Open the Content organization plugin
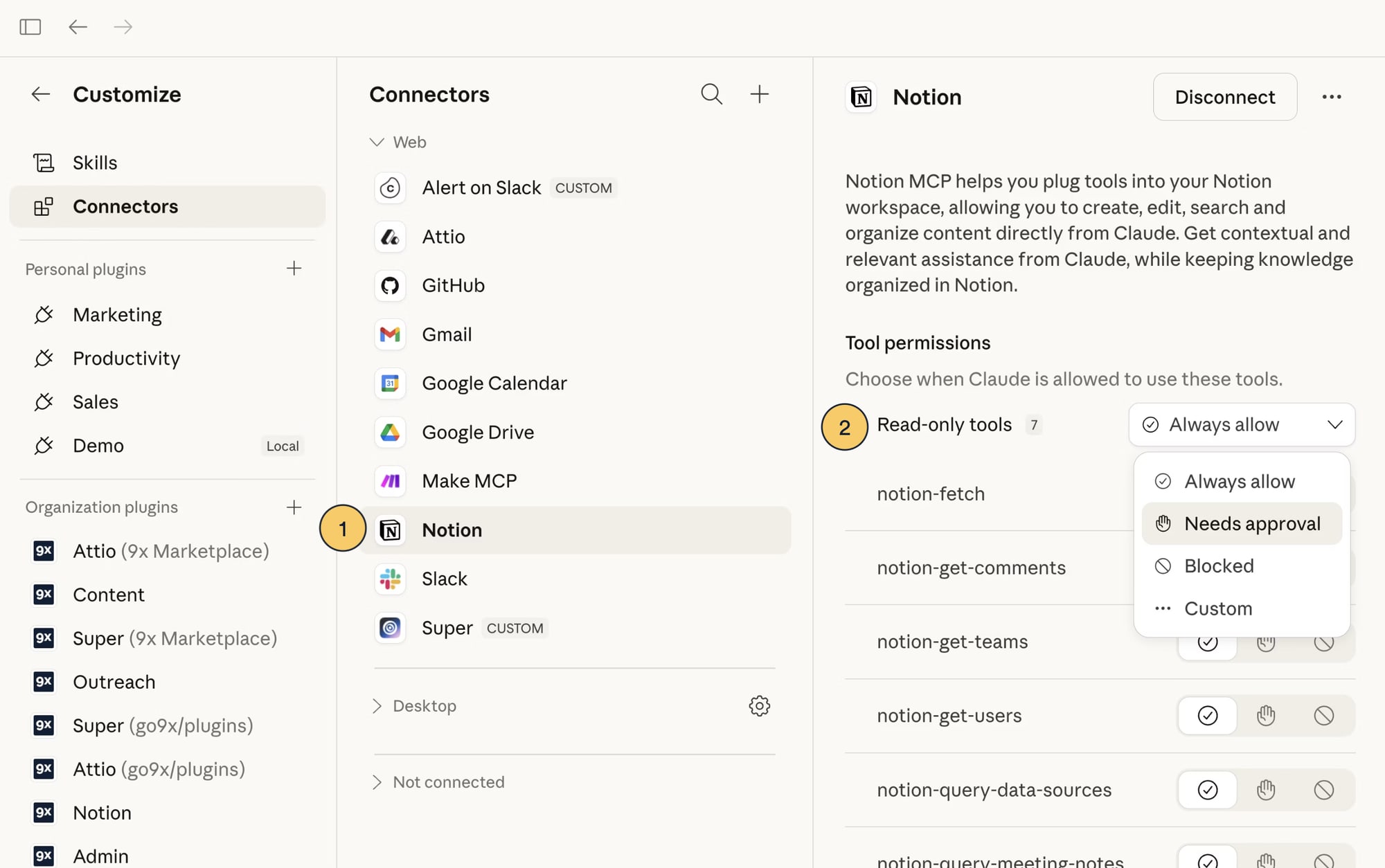 168,595
